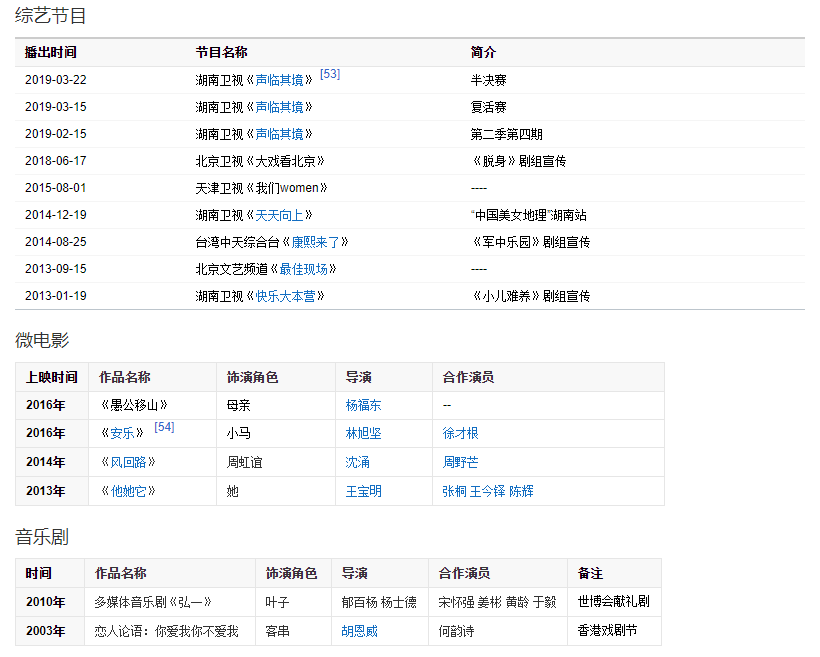Click citation reference [54]

164,427
